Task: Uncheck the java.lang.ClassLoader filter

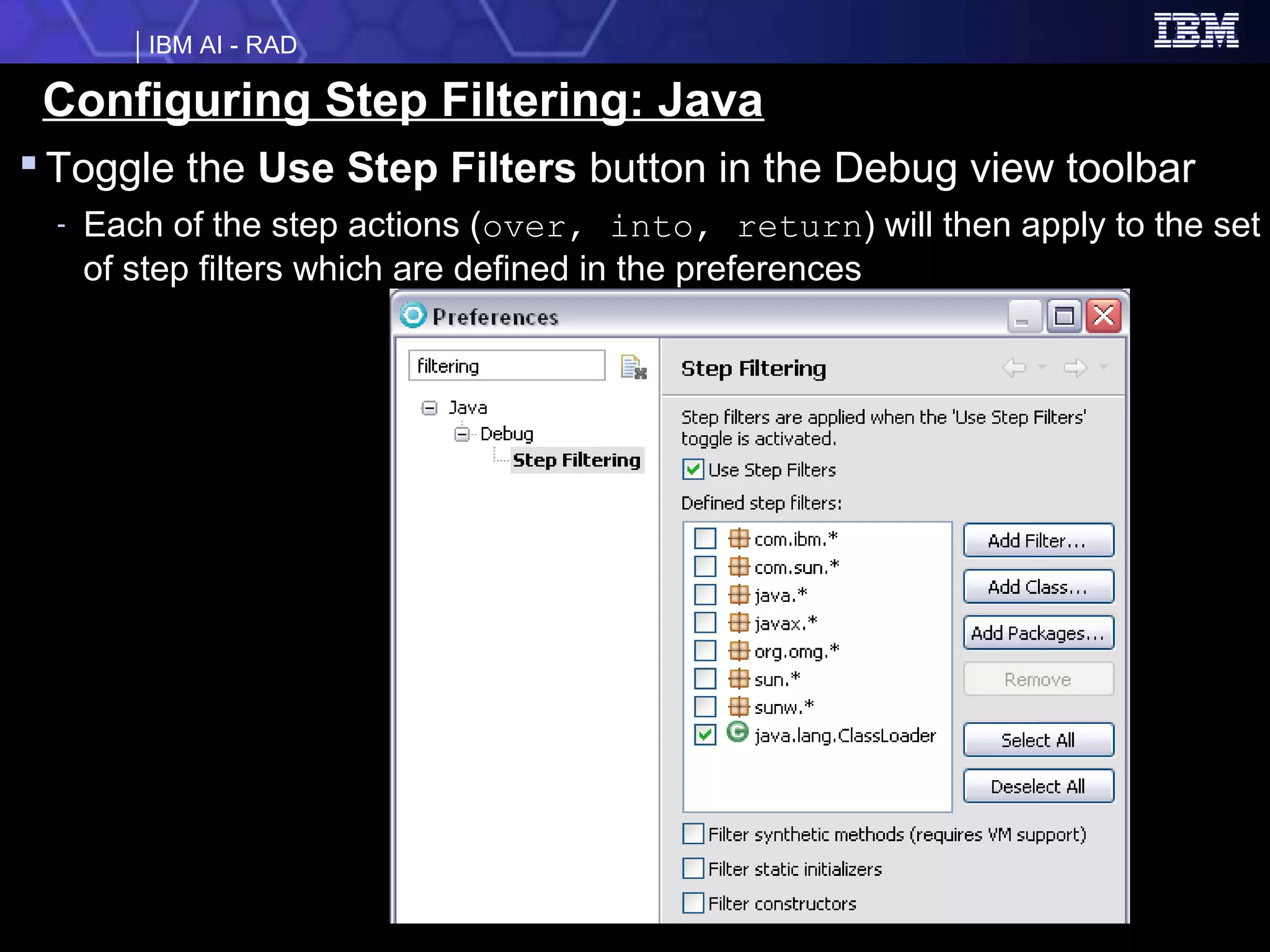Action: point(705,734)
